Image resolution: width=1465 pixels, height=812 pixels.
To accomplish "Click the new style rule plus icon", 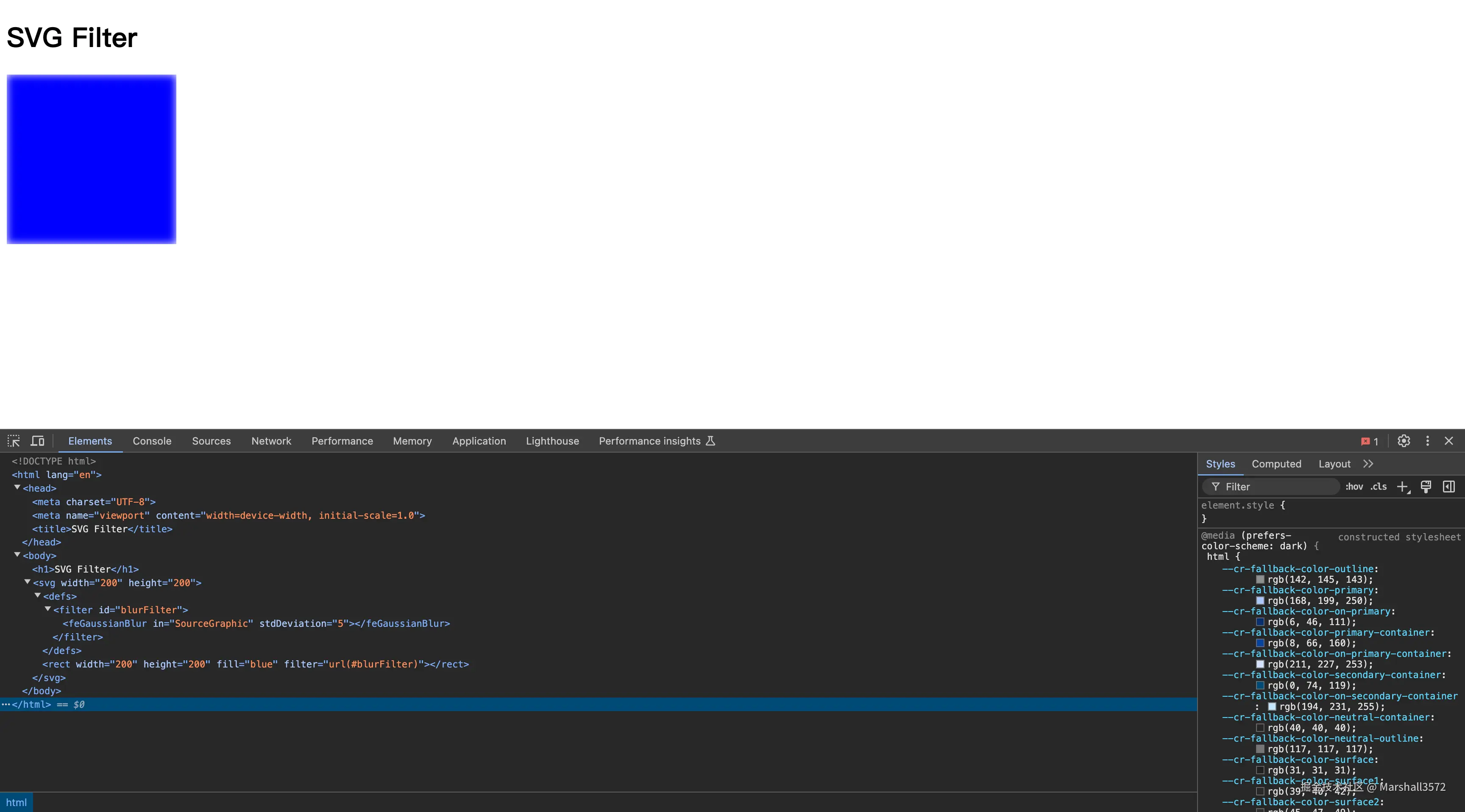I will [1402, 487].
